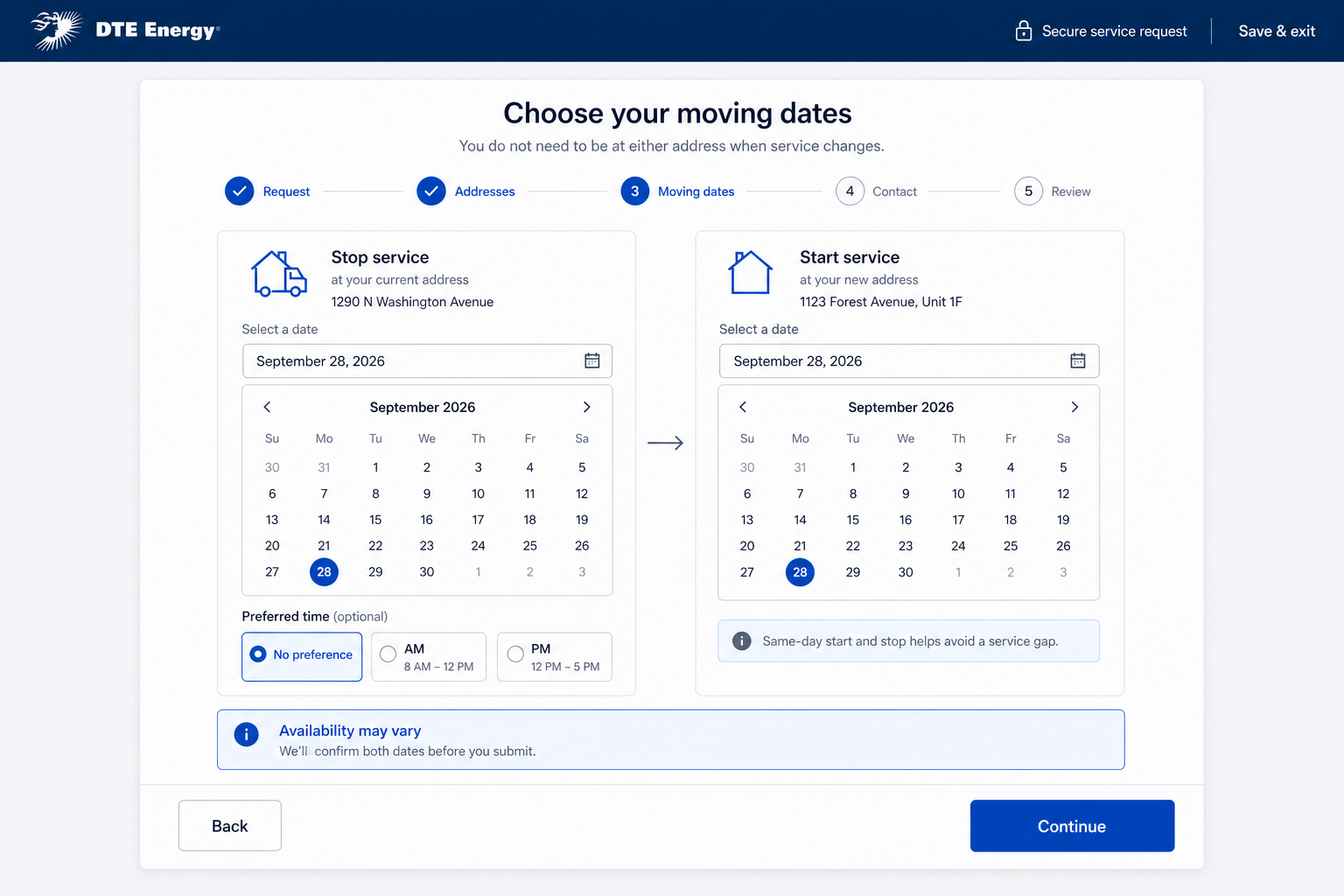Click Start service September 2026 month title

[x=901, y=407]
